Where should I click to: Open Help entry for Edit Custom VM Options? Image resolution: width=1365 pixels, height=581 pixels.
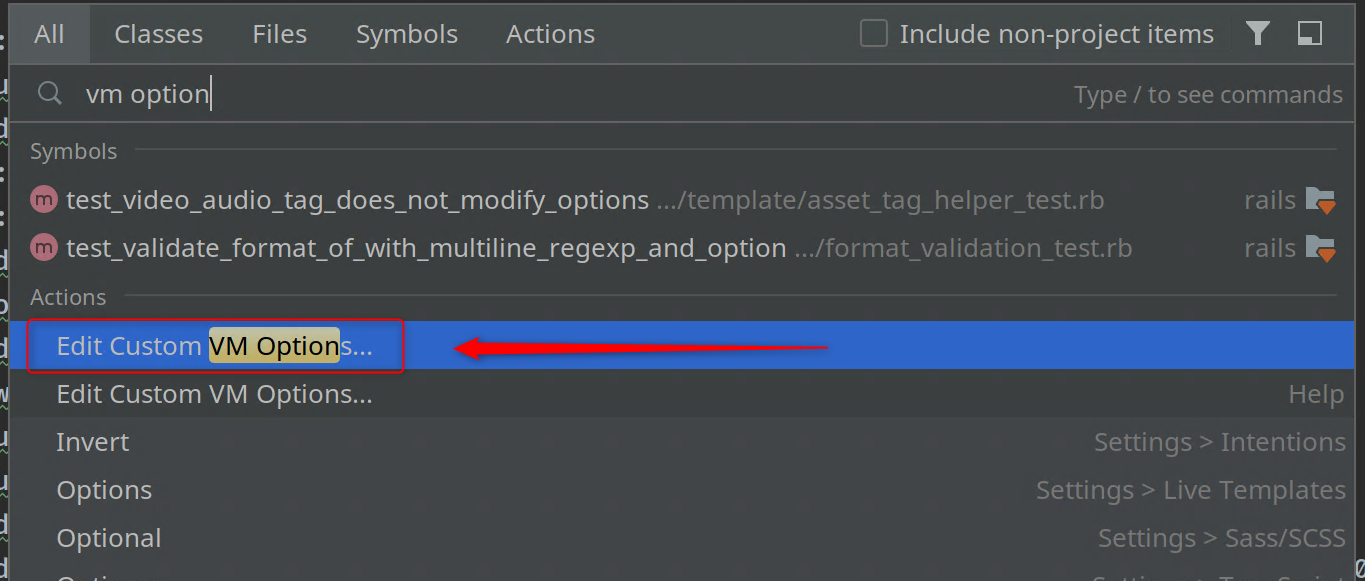click(x=214, y=393)
